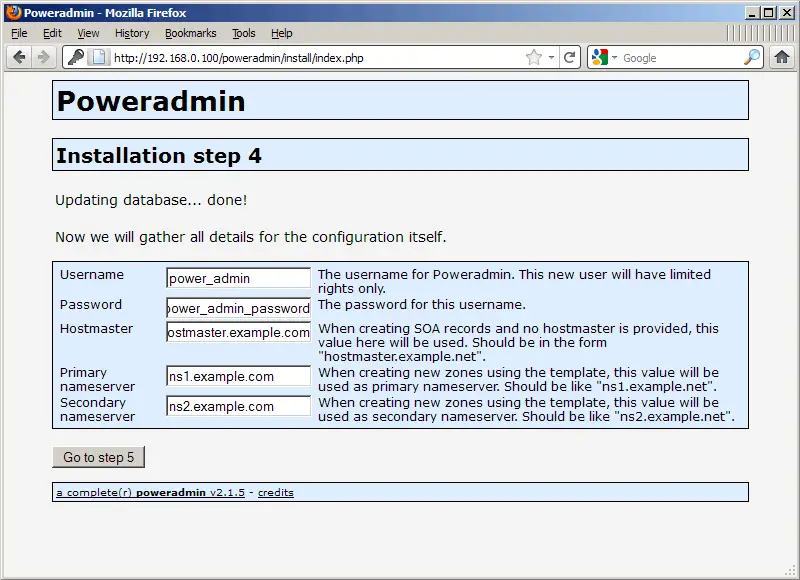The height and width of the screenshot is (580, 800).
Task: Click the 'Password' field label
Action: point(91,305)
